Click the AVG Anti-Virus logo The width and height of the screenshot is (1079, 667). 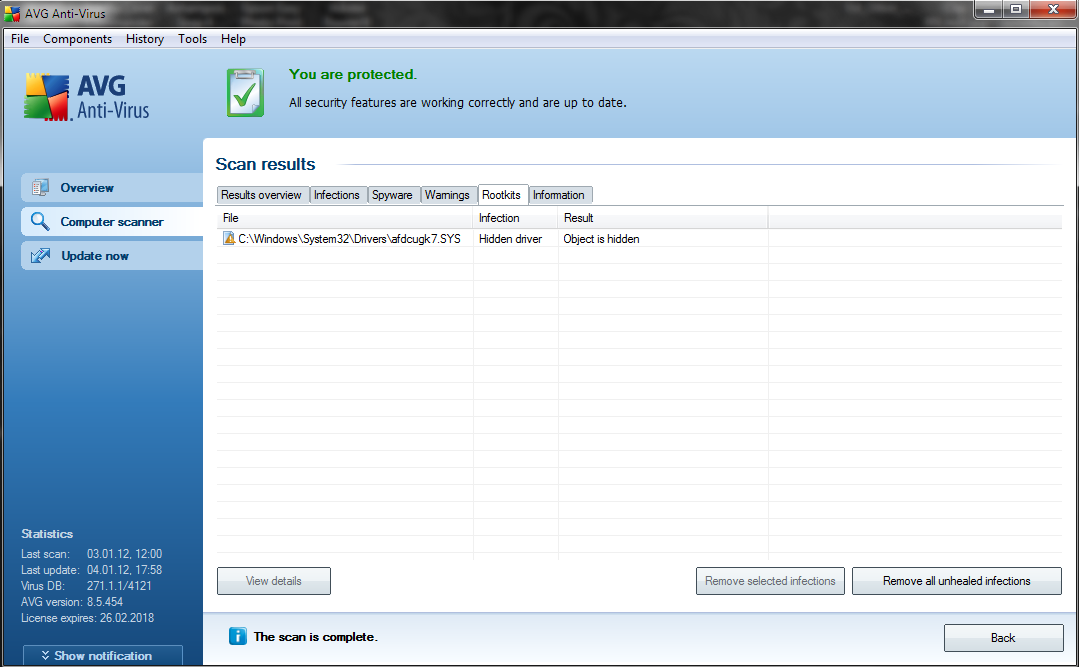[x=87, y=96]
